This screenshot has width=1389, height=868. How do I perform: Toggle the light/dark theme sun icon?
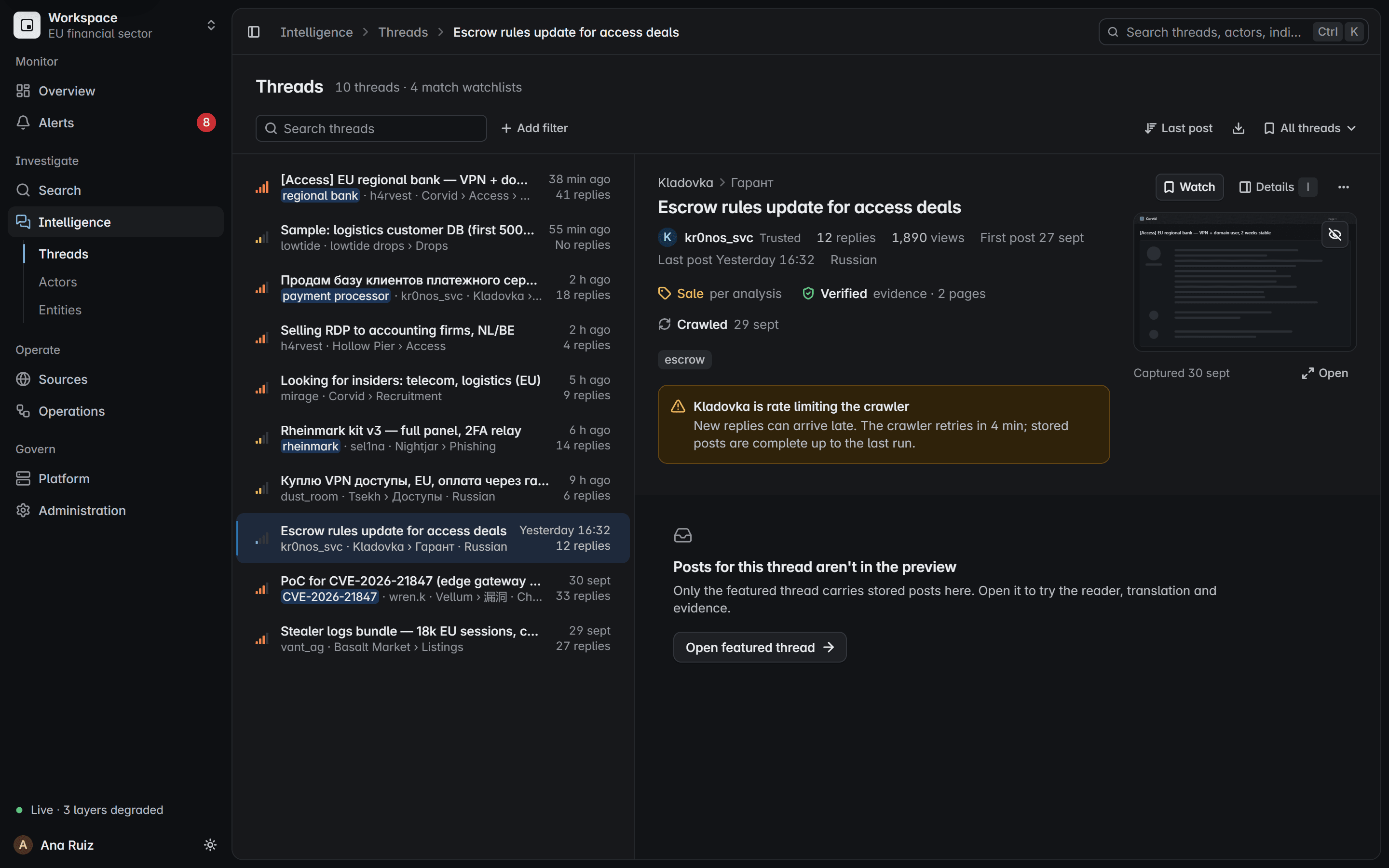tap(210, 845)
